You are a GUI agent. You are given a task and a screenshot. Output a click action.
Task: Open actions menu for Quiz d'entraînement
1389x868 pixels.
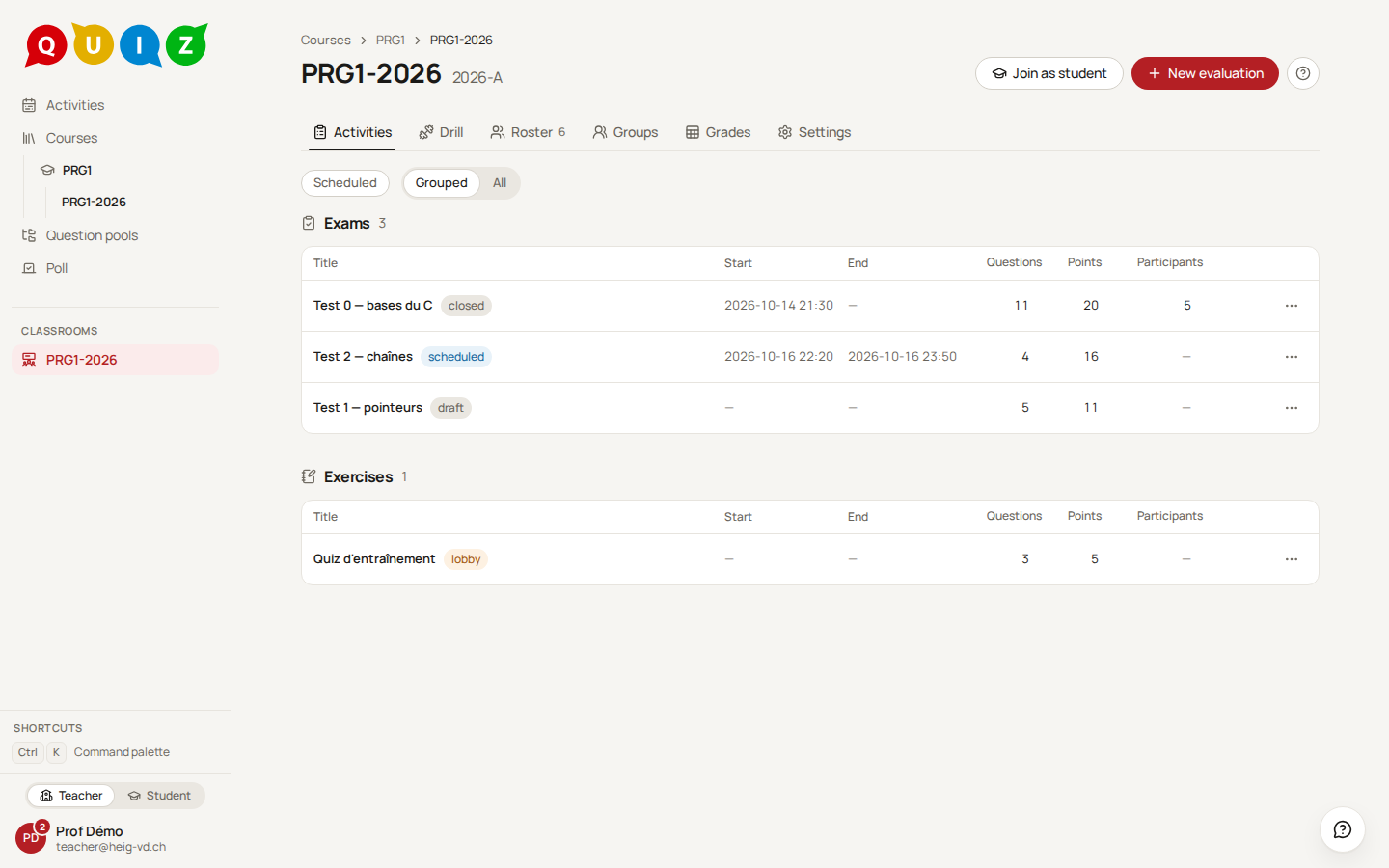(1291, 559)
